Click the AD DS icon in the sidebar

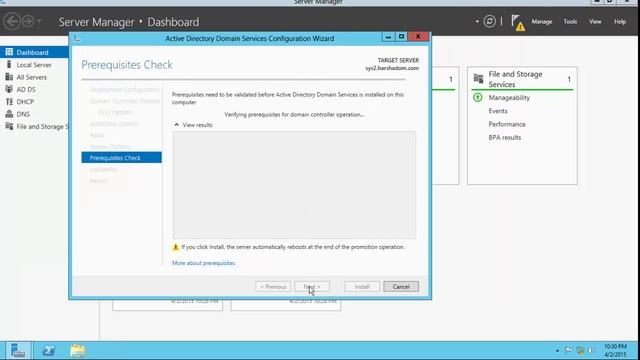click(x=9, y=89)
